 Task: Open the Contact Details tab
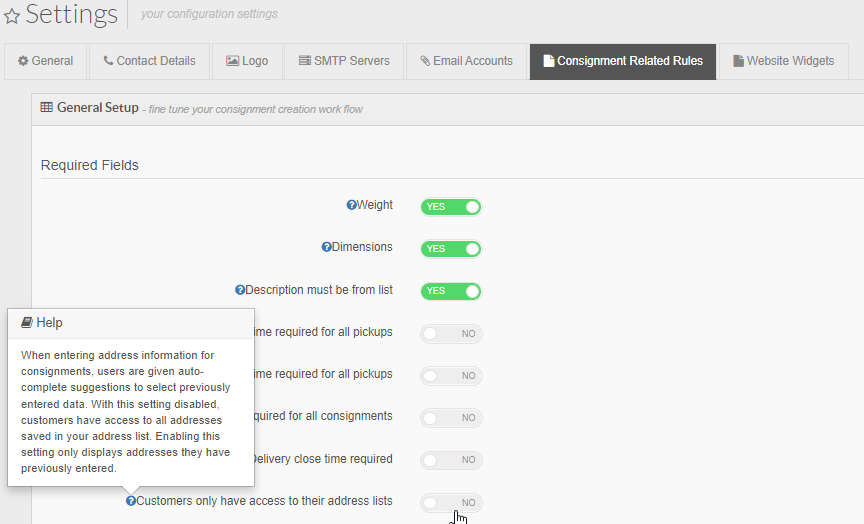pos(149,61)
